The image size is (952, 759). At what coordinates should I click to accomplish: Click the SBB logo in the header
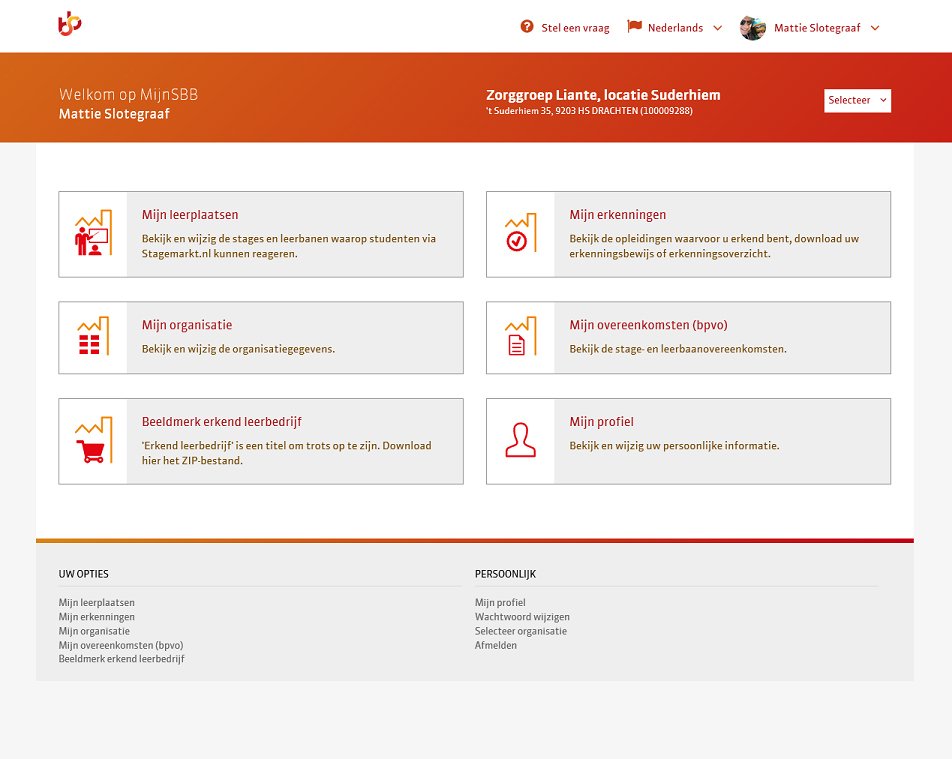coord(69,24)
